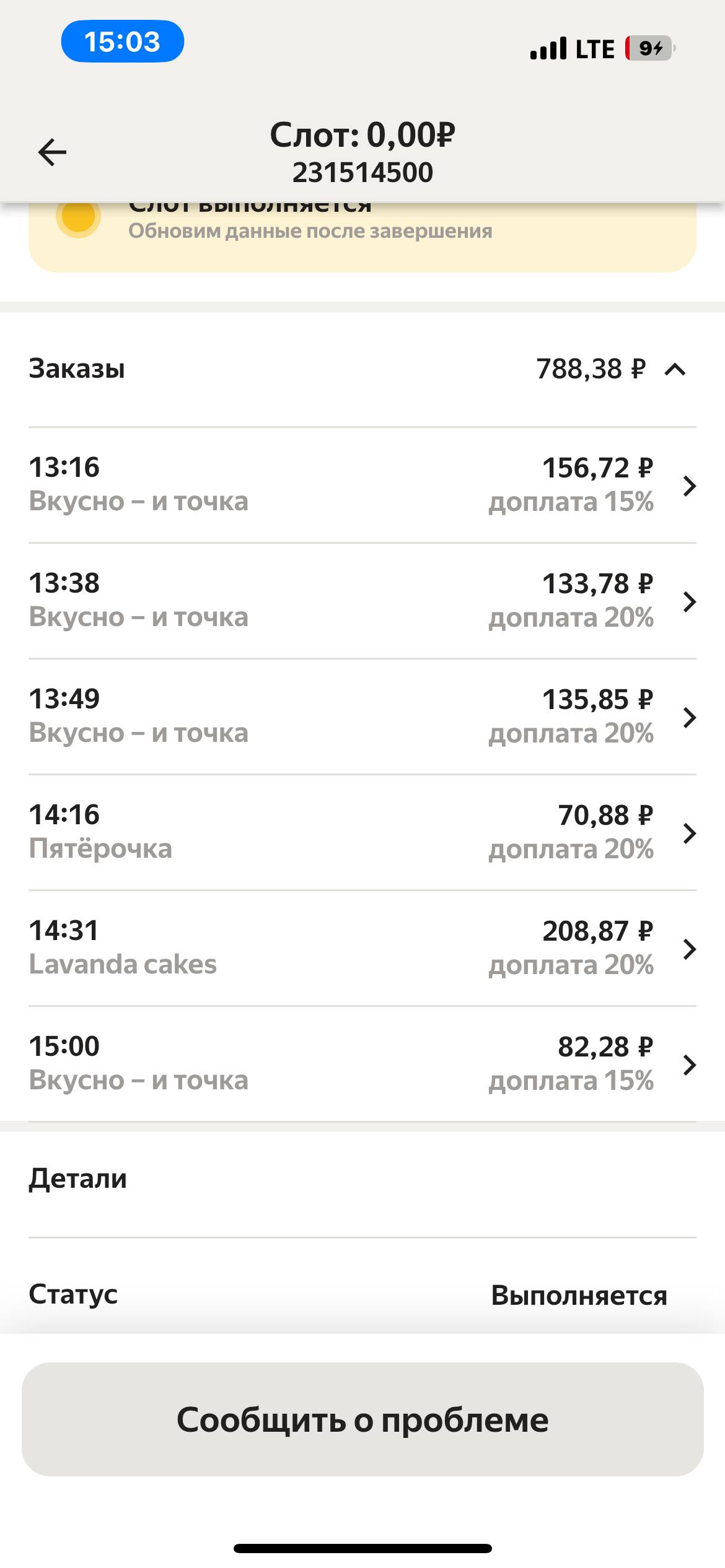Tap the chevron beside 135,85 ₽ order

689,717
